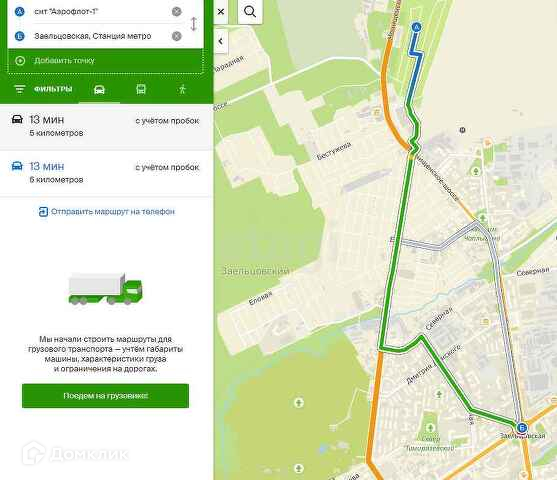Open the ФИЛЬТРЫ filters panel

tap(43, 89)
